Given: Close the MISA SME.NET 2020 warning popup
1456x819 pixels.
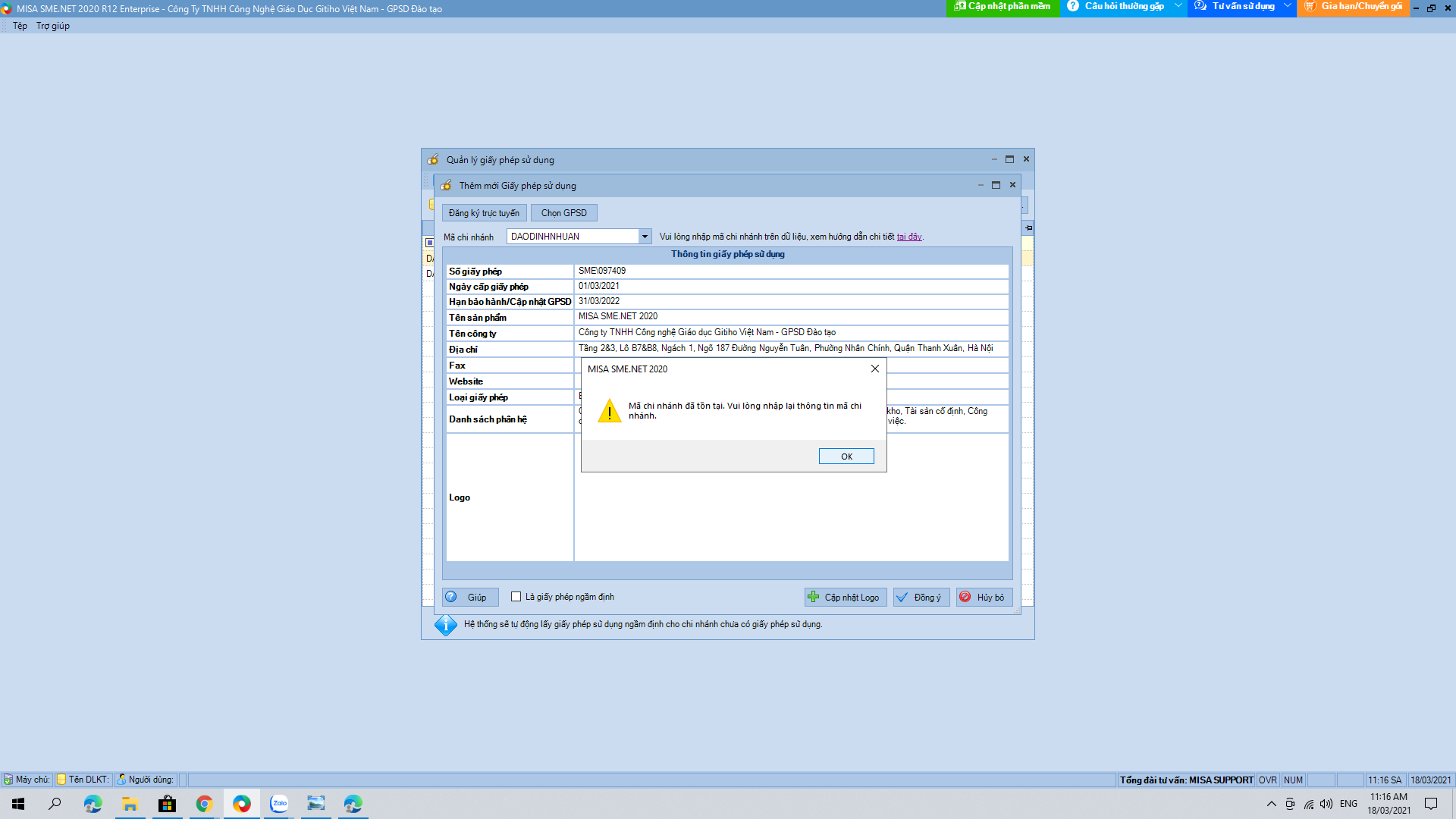Looking at the screenshot, I should point(874,369).
